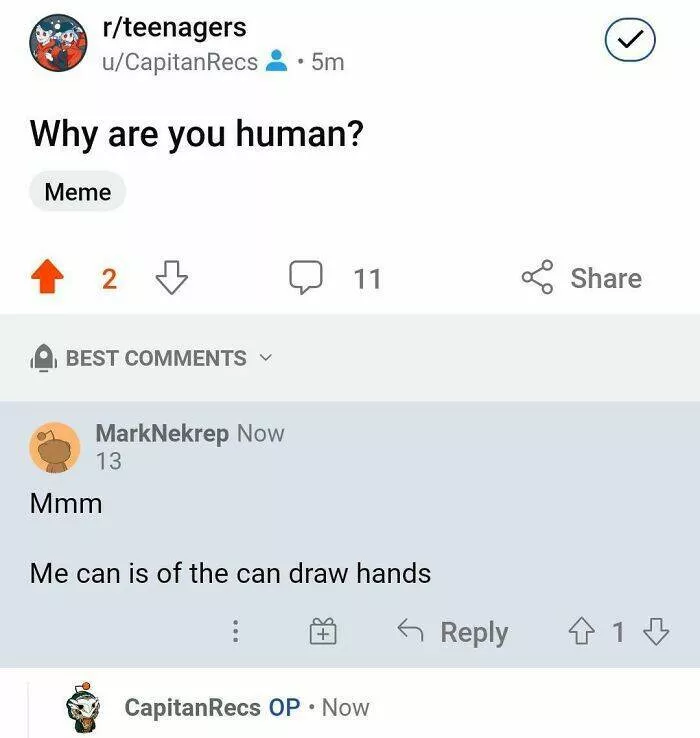Visit the u/CapitanRecs profile link
This screenshot has width=700, height=738.
(179, 62)
